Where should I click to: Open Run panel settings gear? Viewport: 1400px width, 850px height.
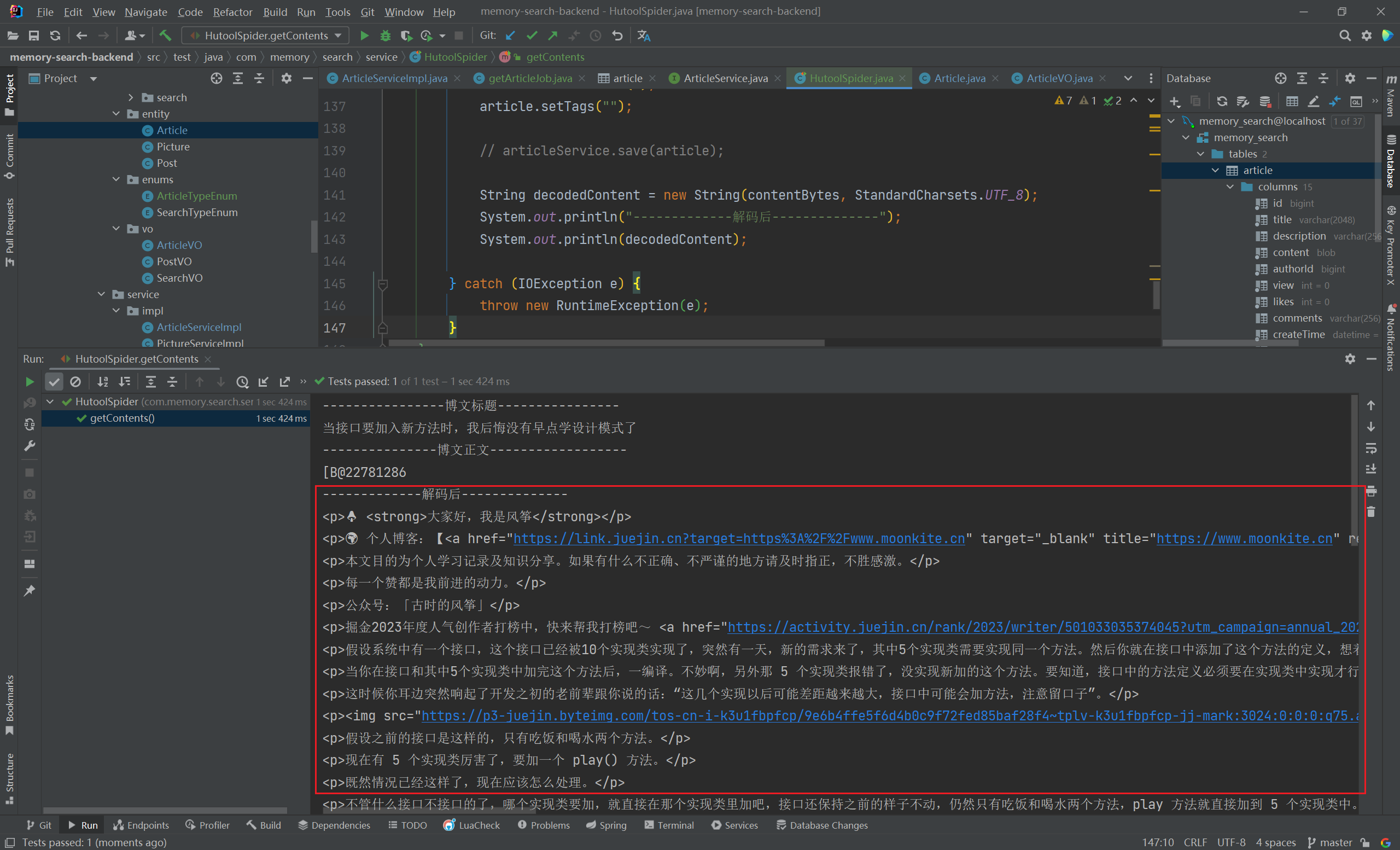coord(1350,359)
